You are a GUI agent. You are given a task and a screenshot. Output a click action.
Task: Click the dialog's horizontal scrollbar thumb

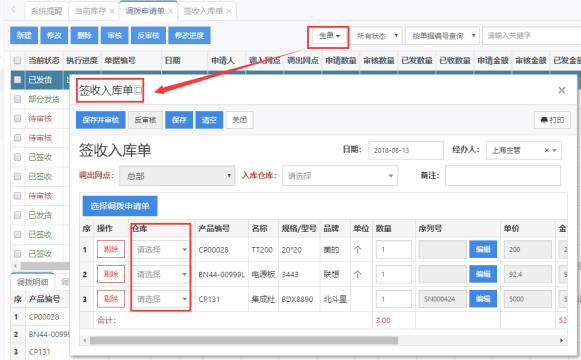(244, 340)
